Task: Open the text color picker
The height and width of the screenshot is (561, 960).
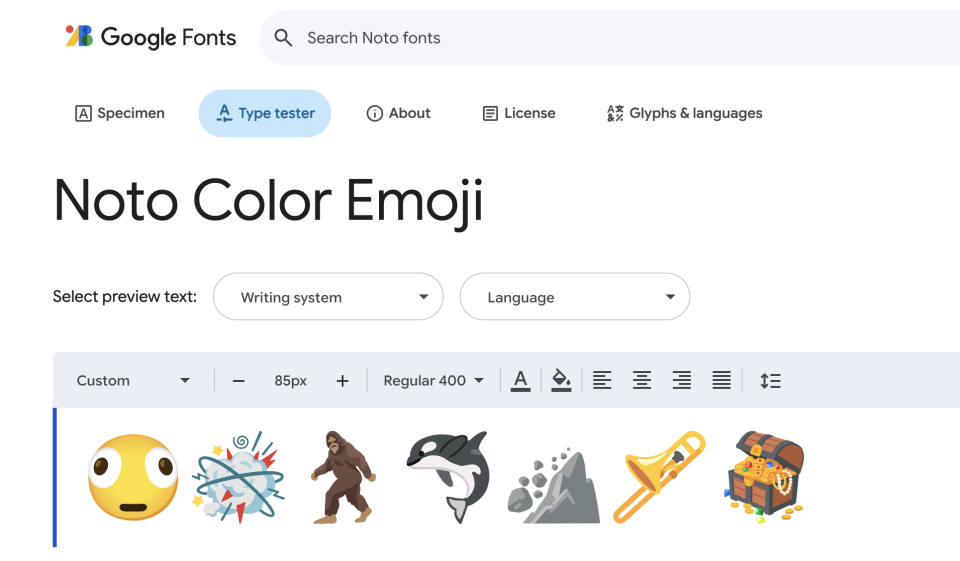Action: (520, 381)
